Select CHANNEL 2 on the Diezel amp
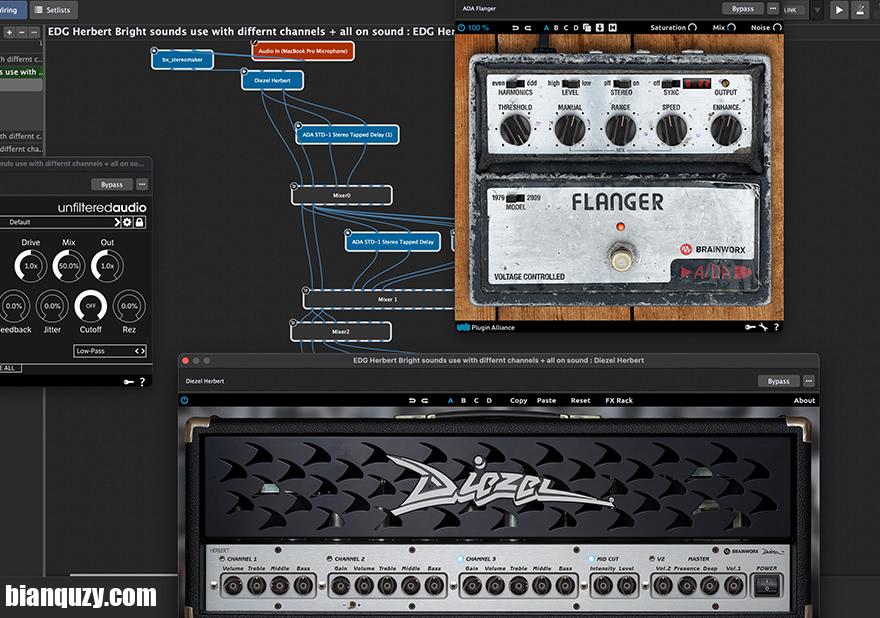This screenshot has width=880, height=618. [x=329, y=559]
